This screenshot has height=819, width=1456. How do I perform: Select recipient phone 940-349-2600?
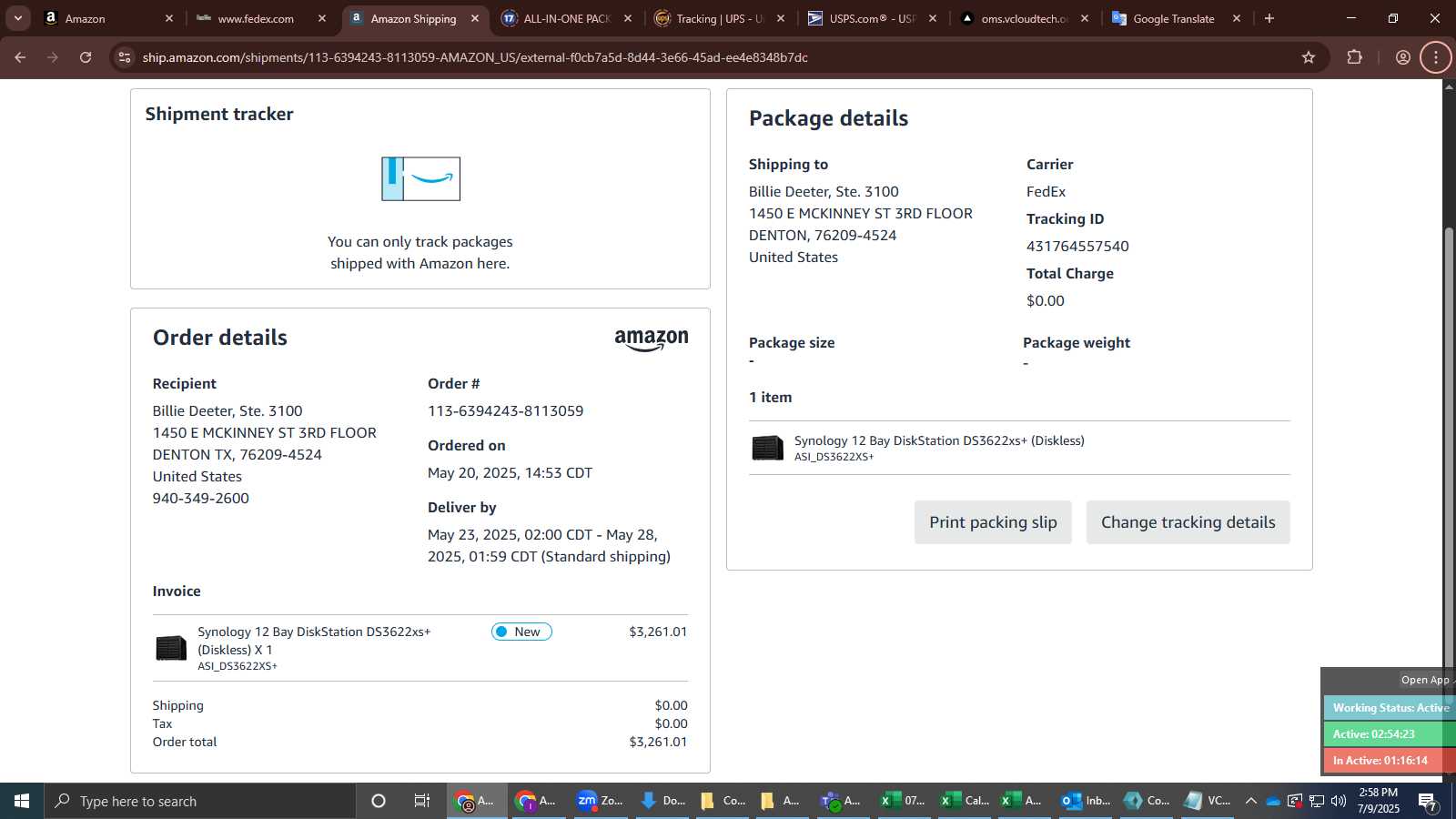pos(200,499)
